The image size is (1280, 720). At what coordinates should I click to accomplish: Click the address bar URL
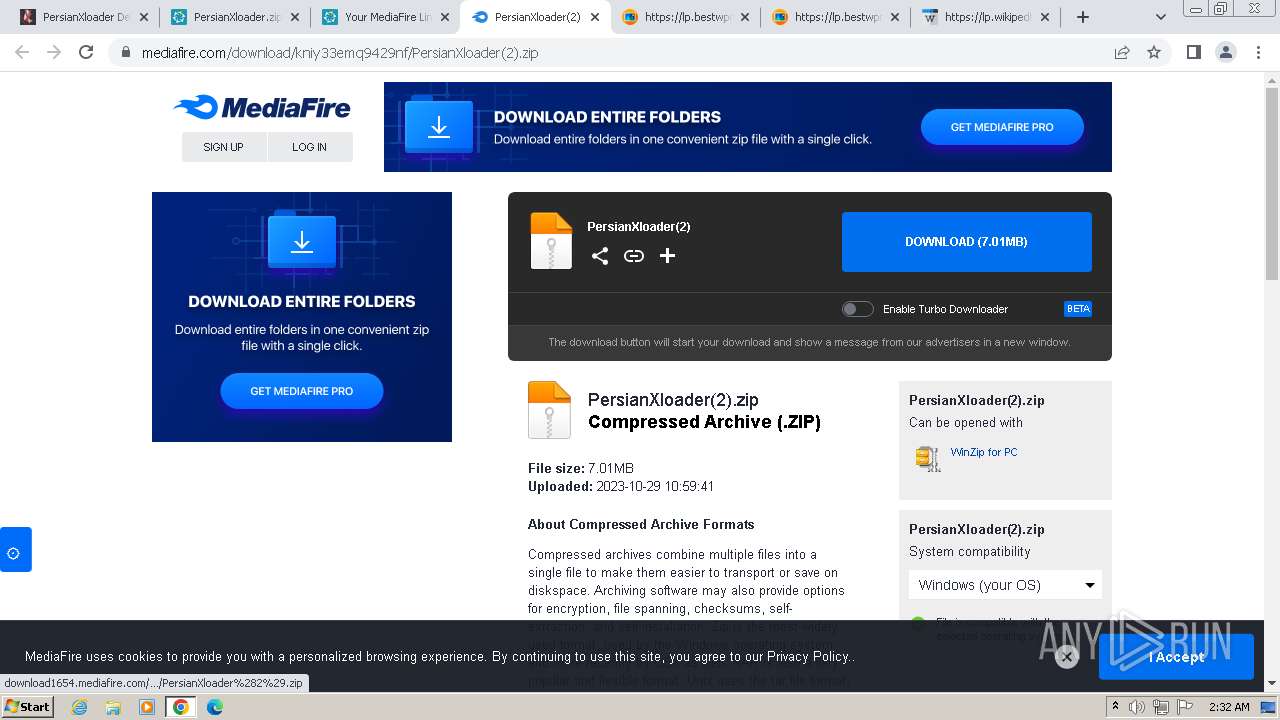click(340, 53)
